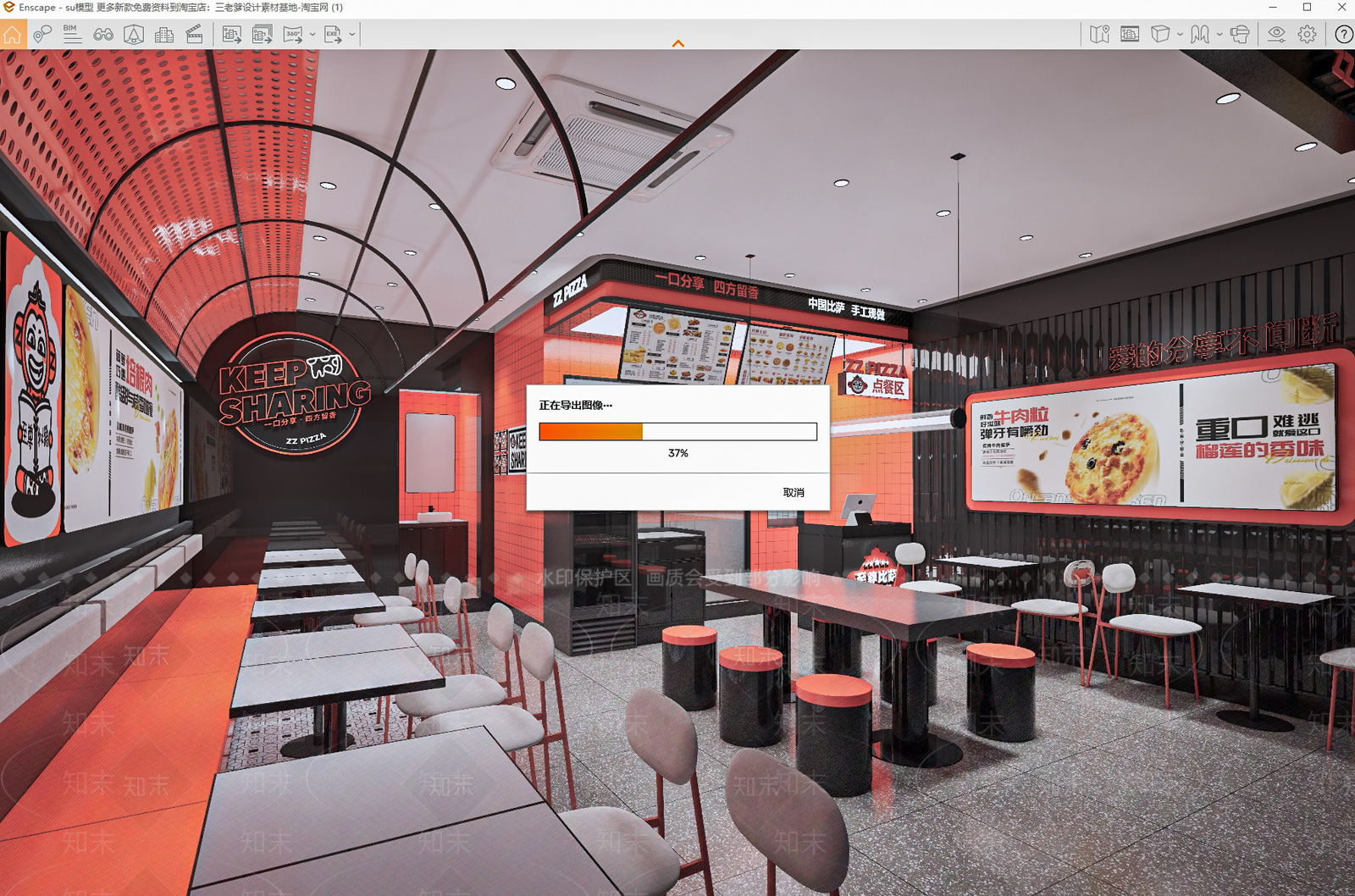Toggle BIM info mode
Viewport: 1355px width, 896px height.
click(x=73, y=35)
